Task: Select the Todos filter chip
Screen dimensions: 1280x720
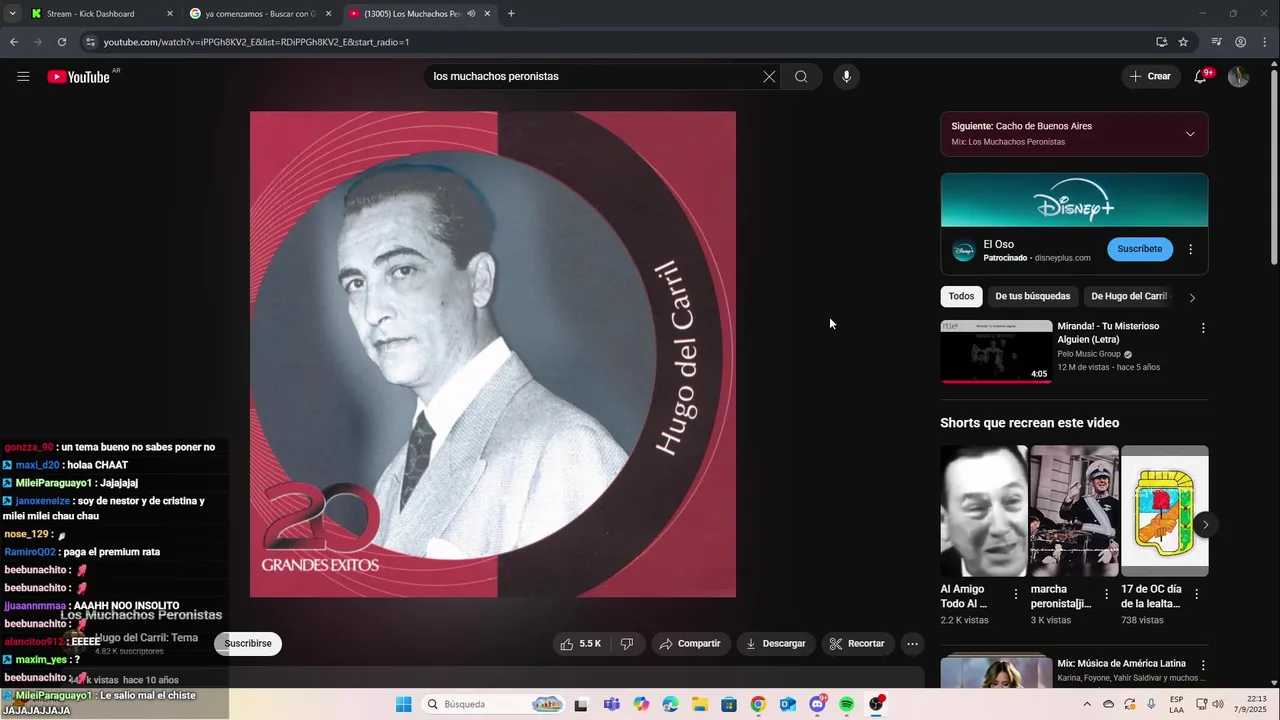Action: click(x=961, y=297)
